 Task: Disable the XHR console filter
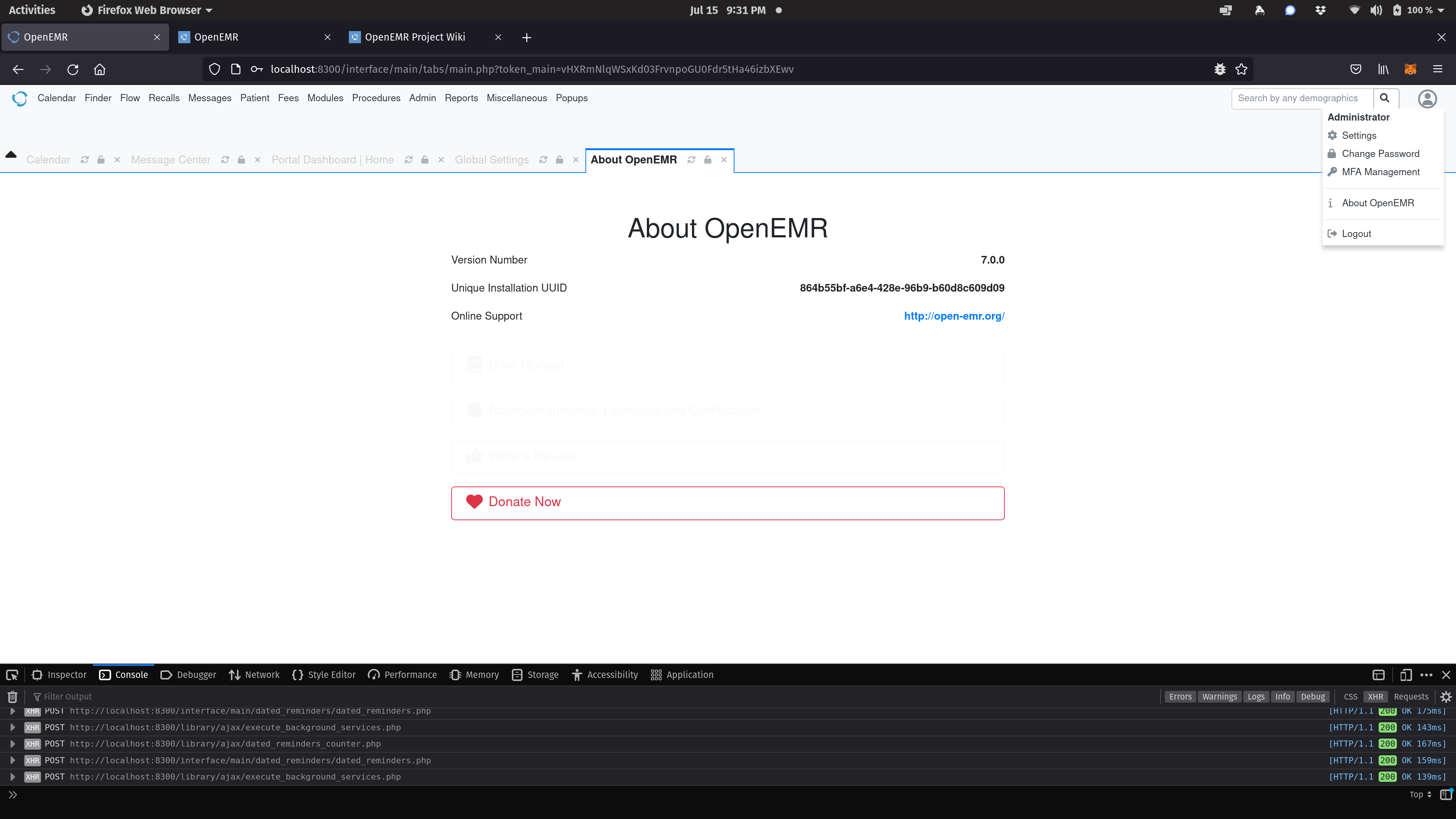pyautogui.click(x=1376, y=697)
